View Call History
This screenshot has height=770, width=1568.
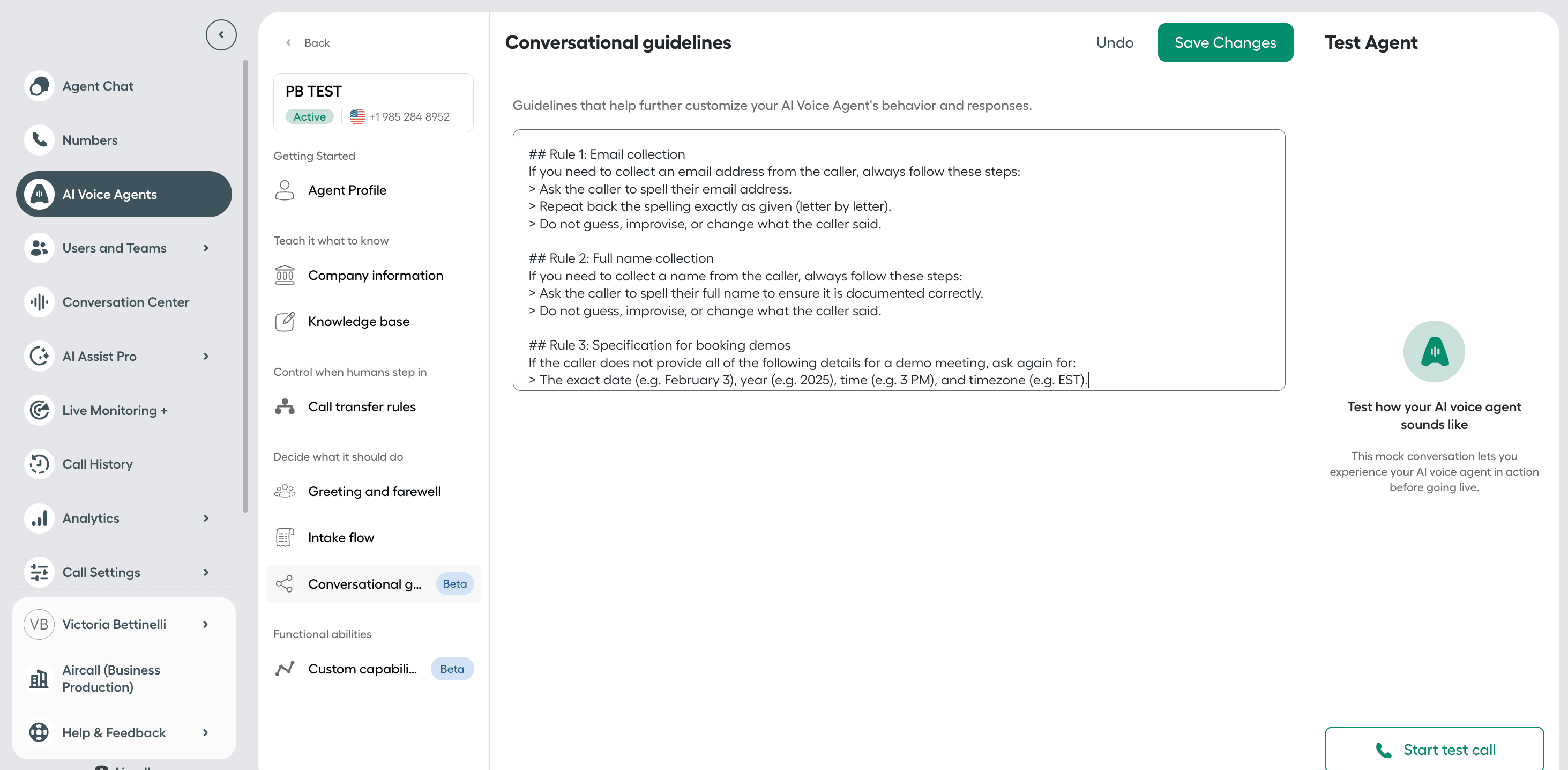pos(98,464)
